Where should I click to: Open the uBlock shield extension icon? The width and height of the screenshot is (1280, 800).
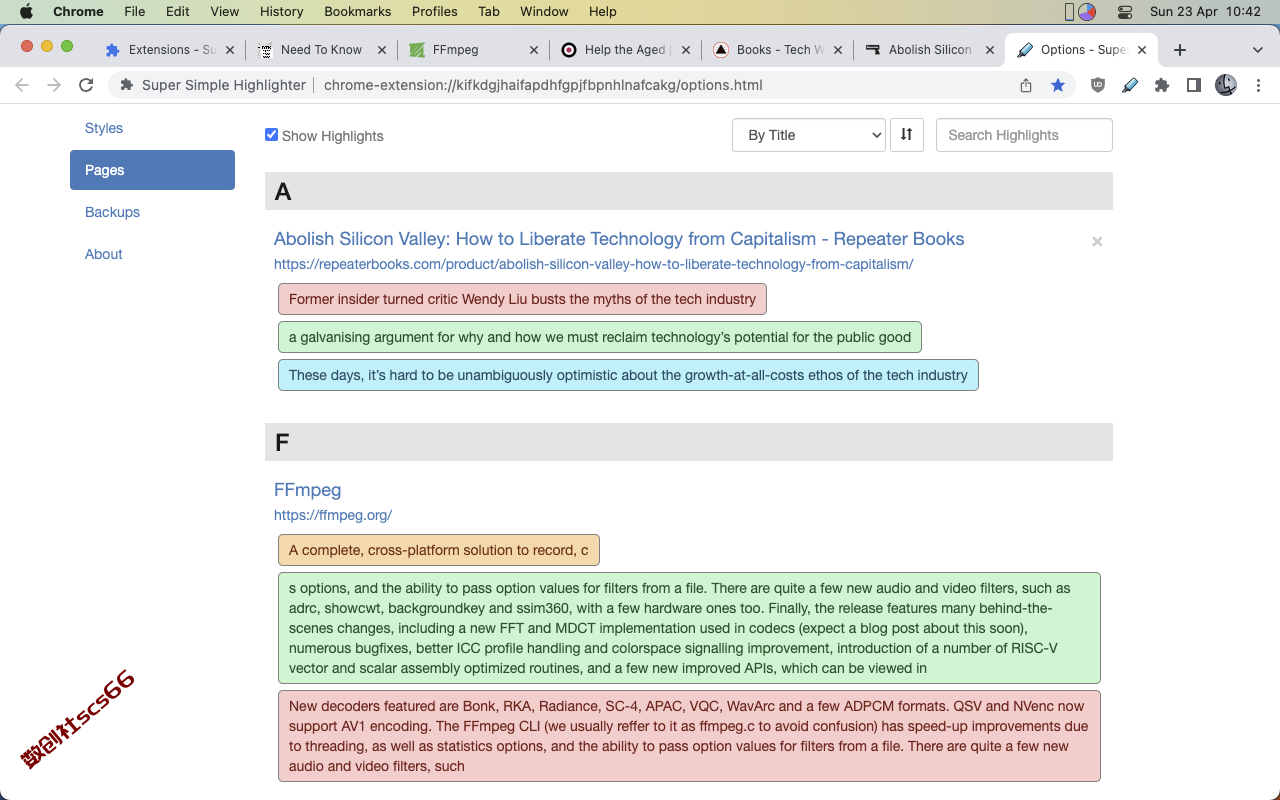(1098, 85)
